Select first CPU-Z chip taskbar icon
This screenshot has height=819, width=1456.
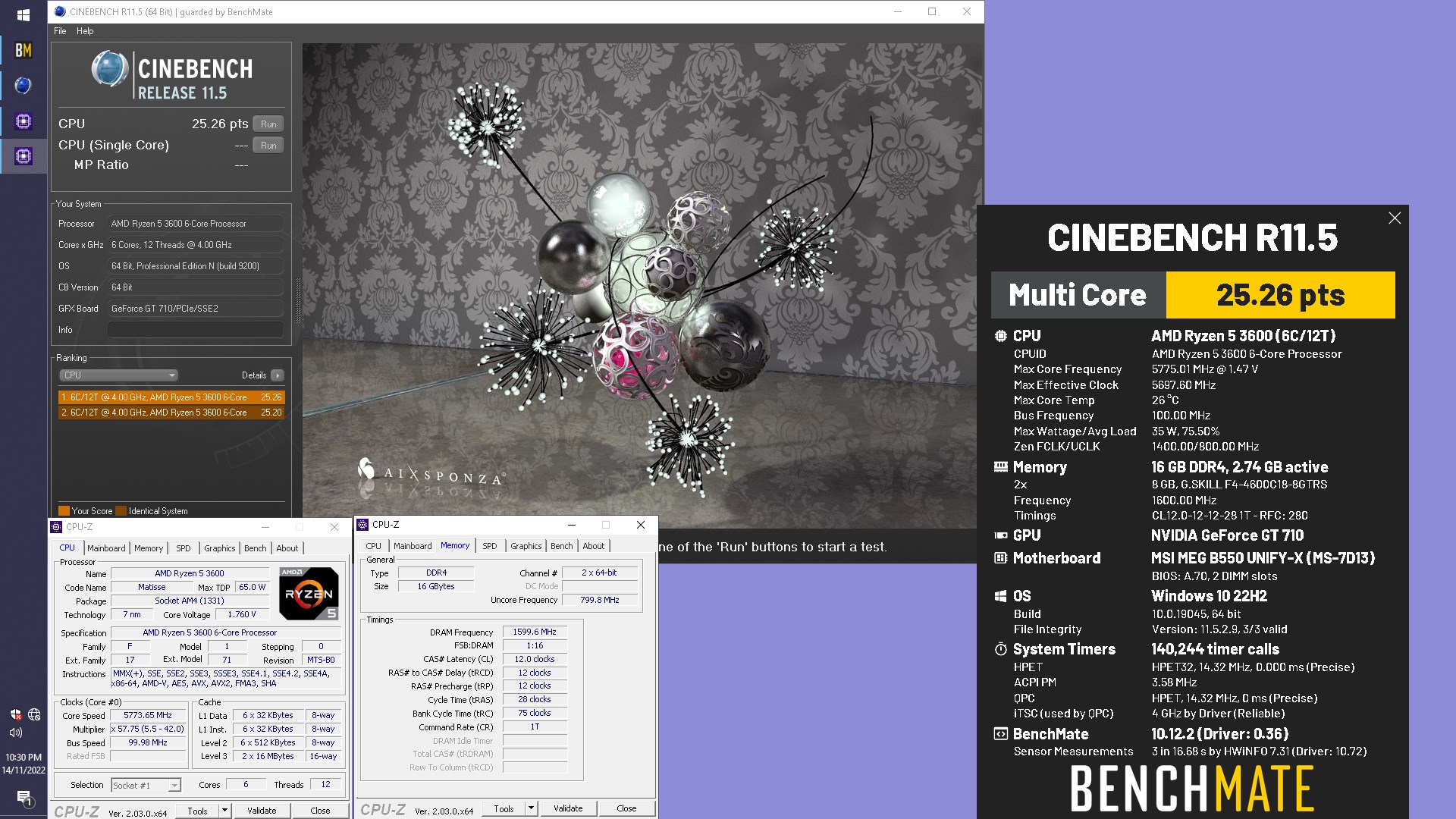click(x=23, y=121)
